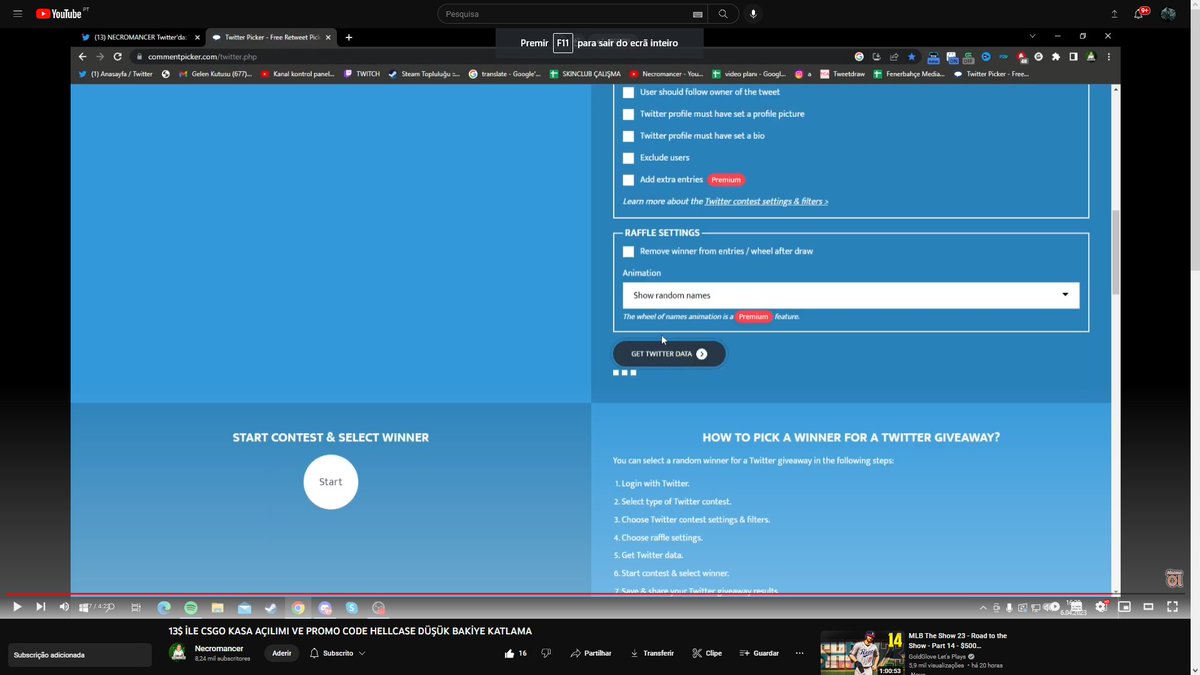Image resolution: width=1200 pixels, height=675 pixels.
Task: Check 'Twitter profile must have set a profile picture'
Action: (628, 114)
